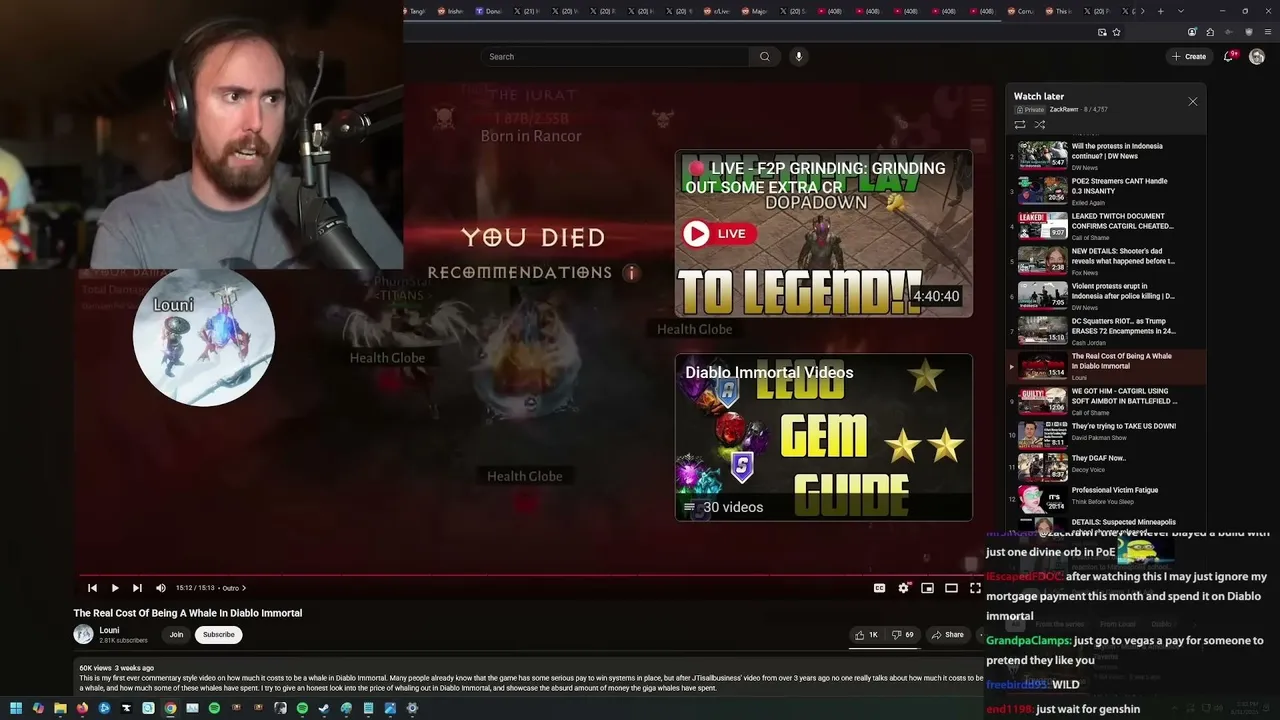Switch player to miniplayer mode
The height and width of the screenshot is (720, 1280).
(x=927, y=588)
